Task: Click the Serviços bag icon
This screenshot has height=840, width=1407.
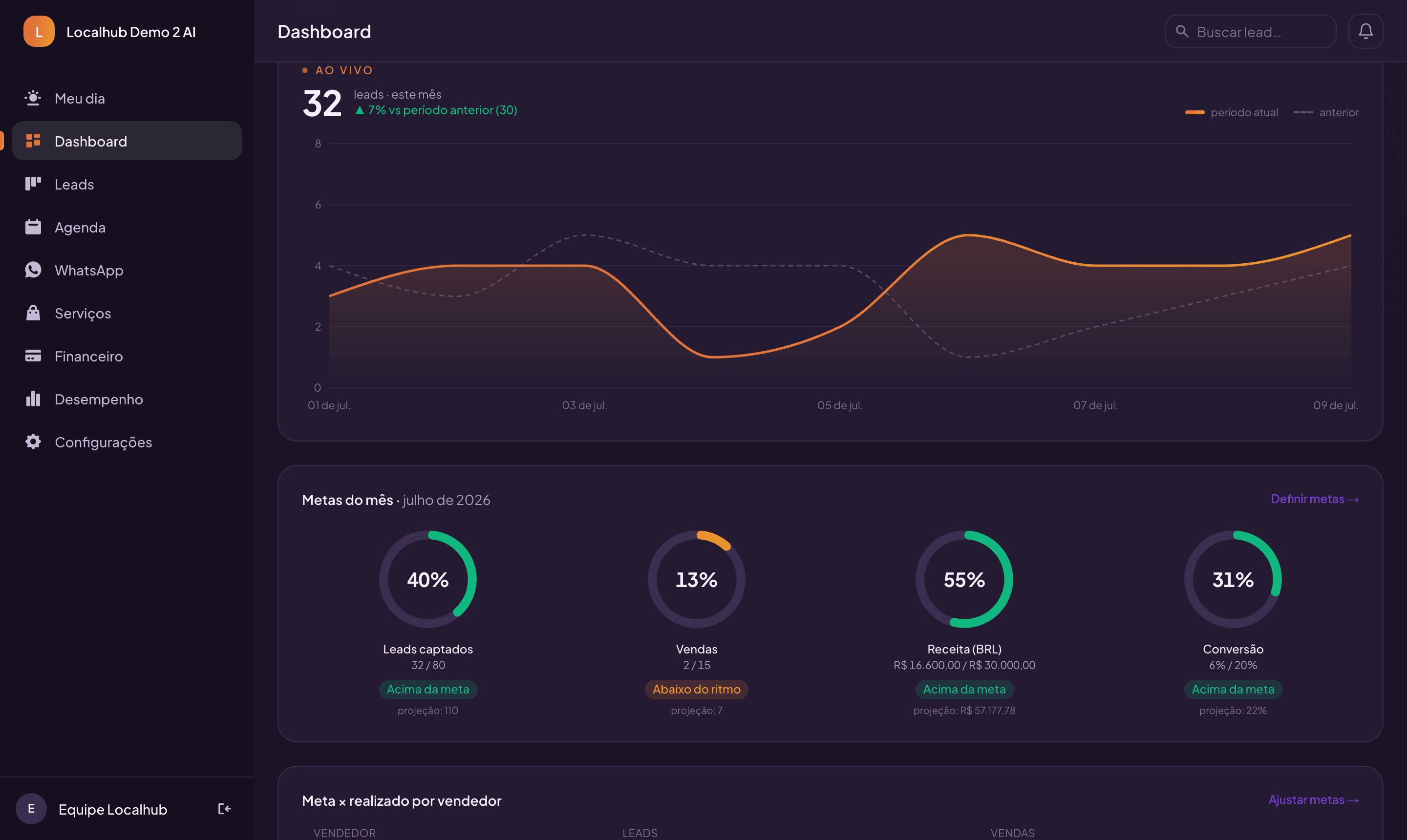Action: click(x=33, y=313)
